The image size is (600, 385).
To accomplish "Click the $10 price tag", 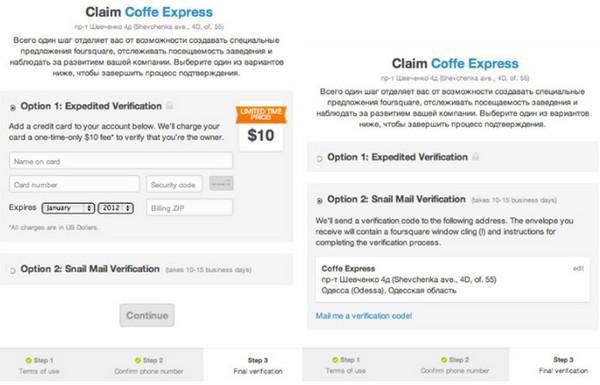I will click(x=261, y=135).
